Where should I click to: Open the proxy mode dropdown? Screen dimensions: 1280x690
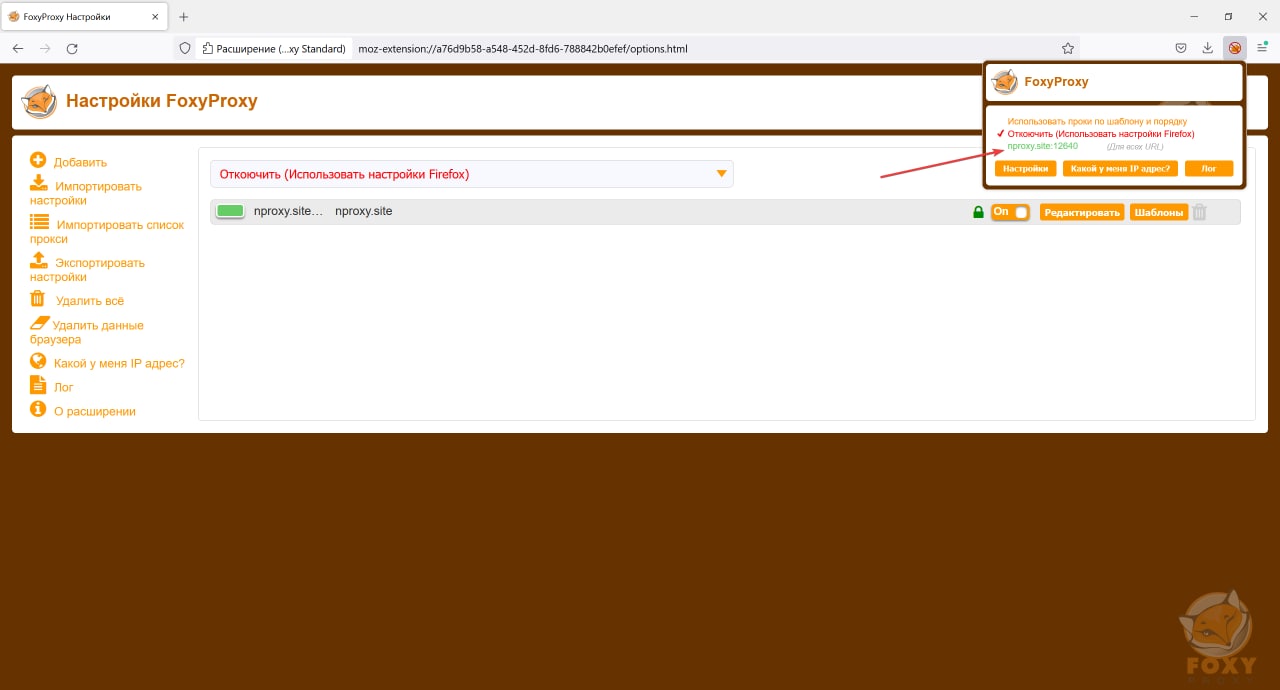click(472, 174)
